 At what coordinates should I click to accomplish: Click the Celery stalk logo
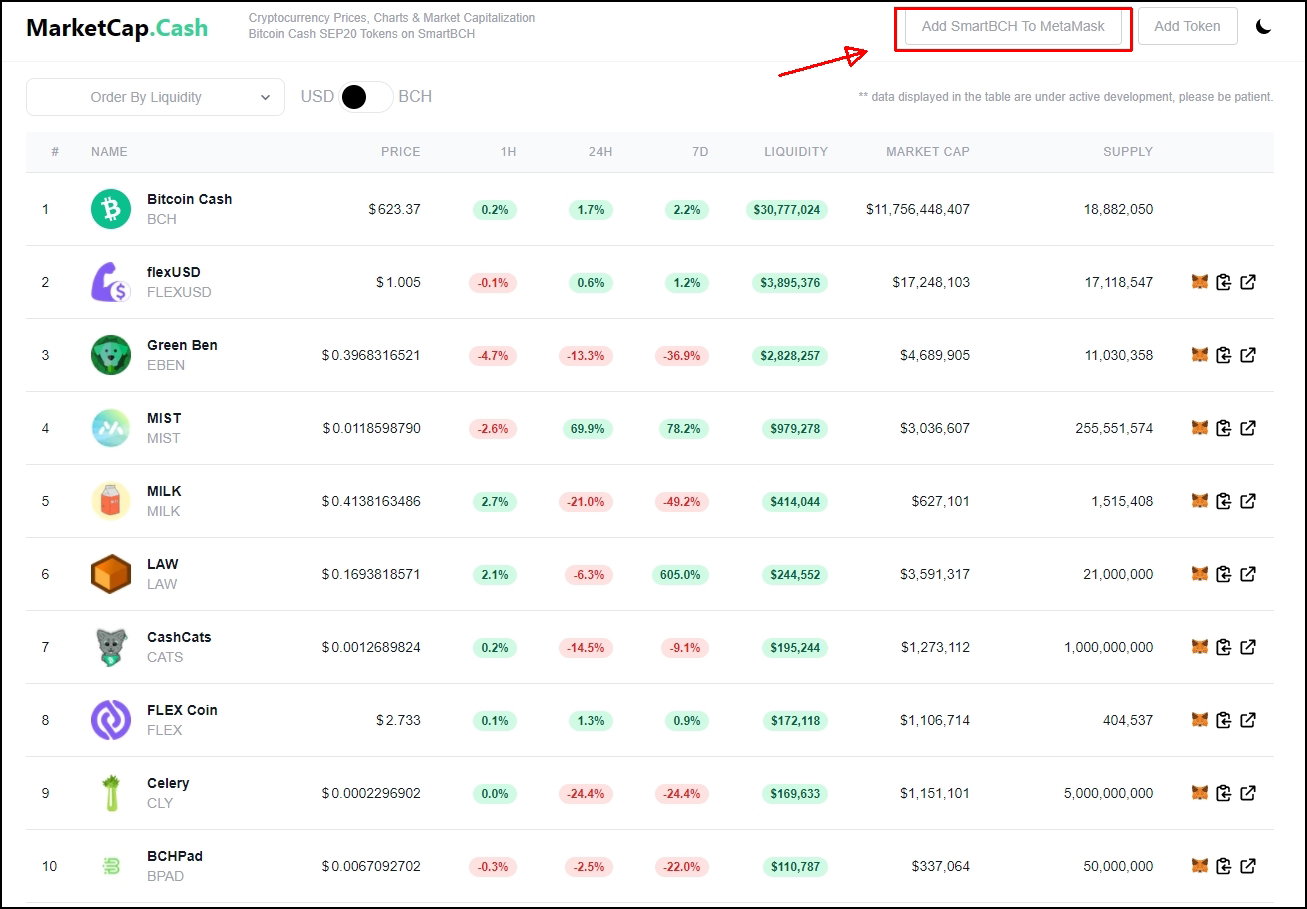click(x=111, y=793)
